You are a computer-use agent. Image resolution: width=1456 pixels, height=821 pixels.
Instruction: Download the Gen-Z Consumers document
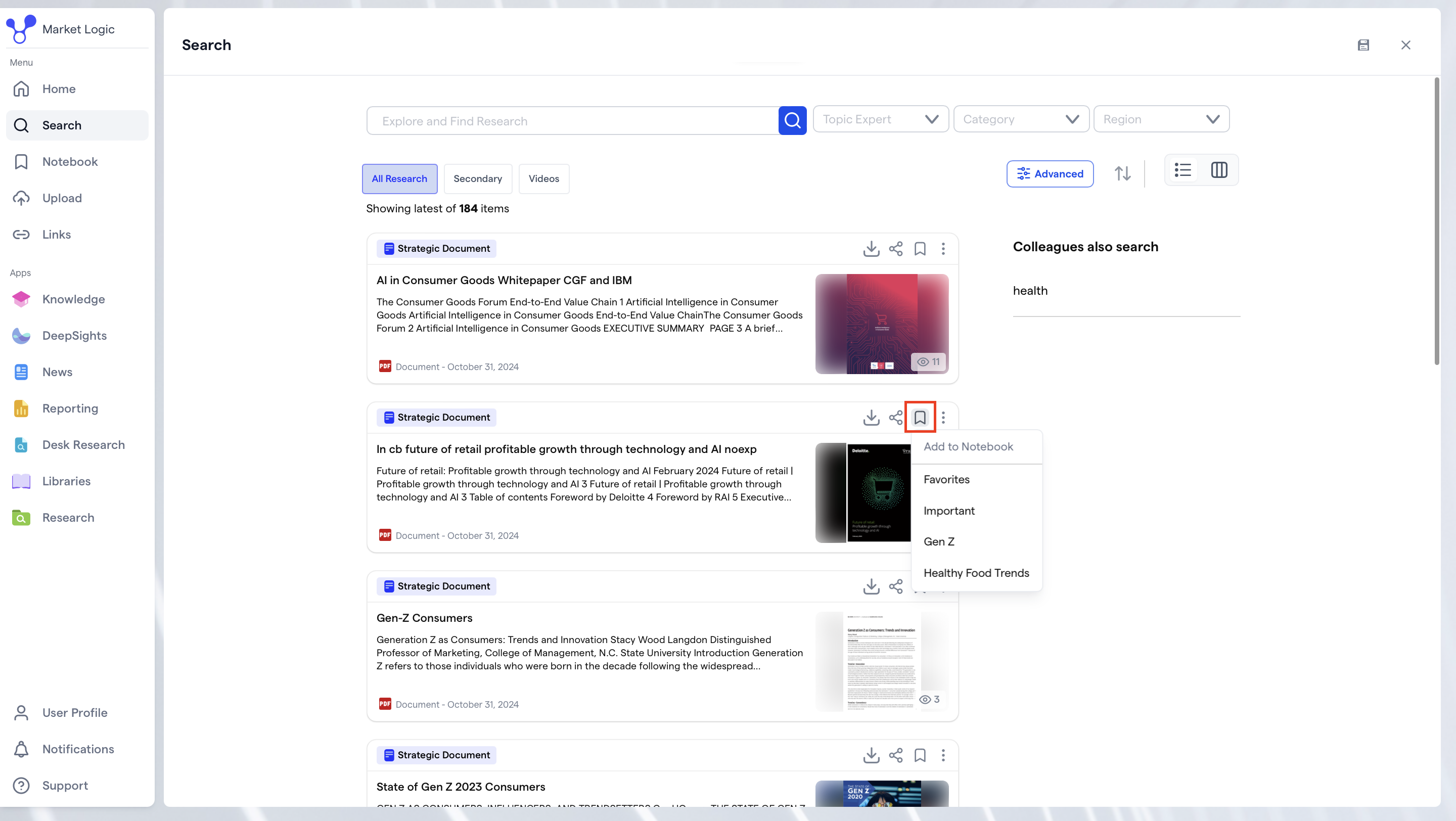(871, 586)
